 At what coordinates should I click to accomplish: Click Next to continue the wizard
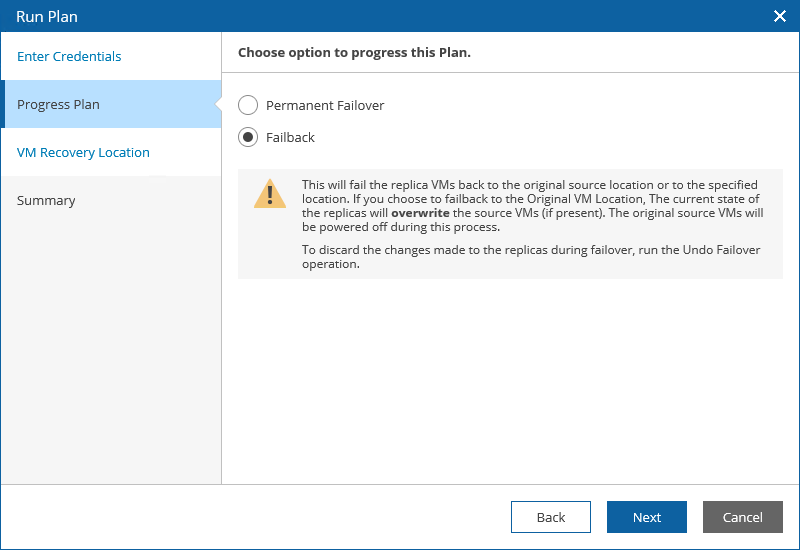tap(646, 517)
